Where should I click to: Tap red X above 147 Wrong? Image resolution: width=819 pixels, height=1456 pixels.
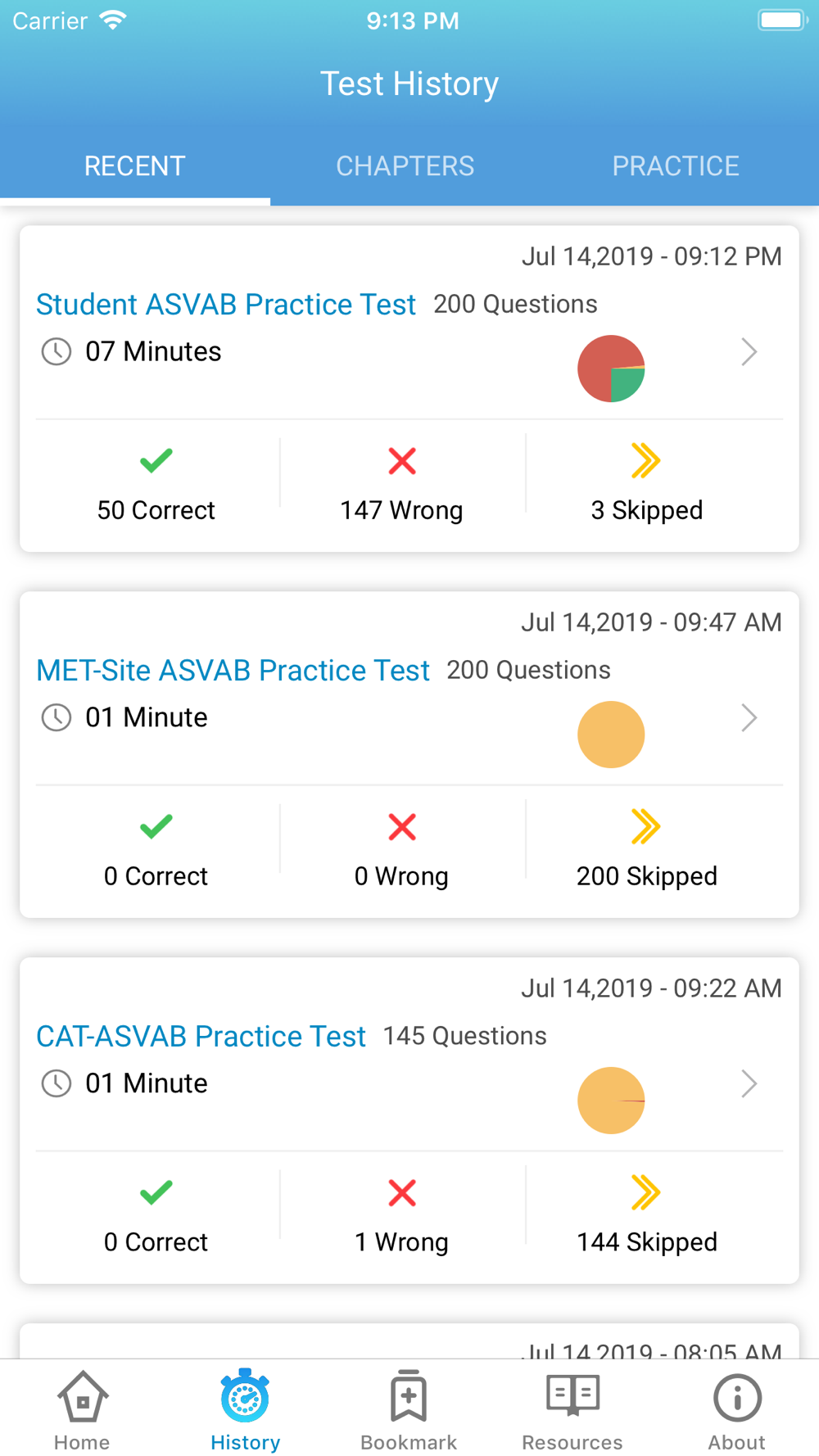coord(402,461)
